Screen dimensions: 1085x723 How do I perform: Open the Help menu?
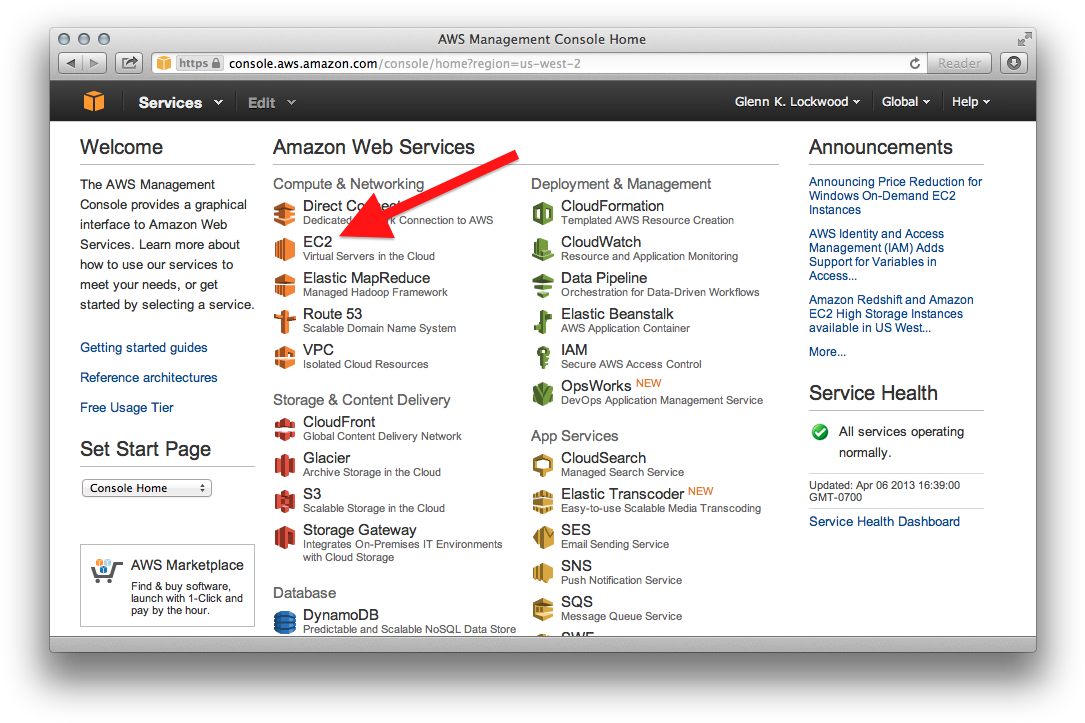(970, 102)
